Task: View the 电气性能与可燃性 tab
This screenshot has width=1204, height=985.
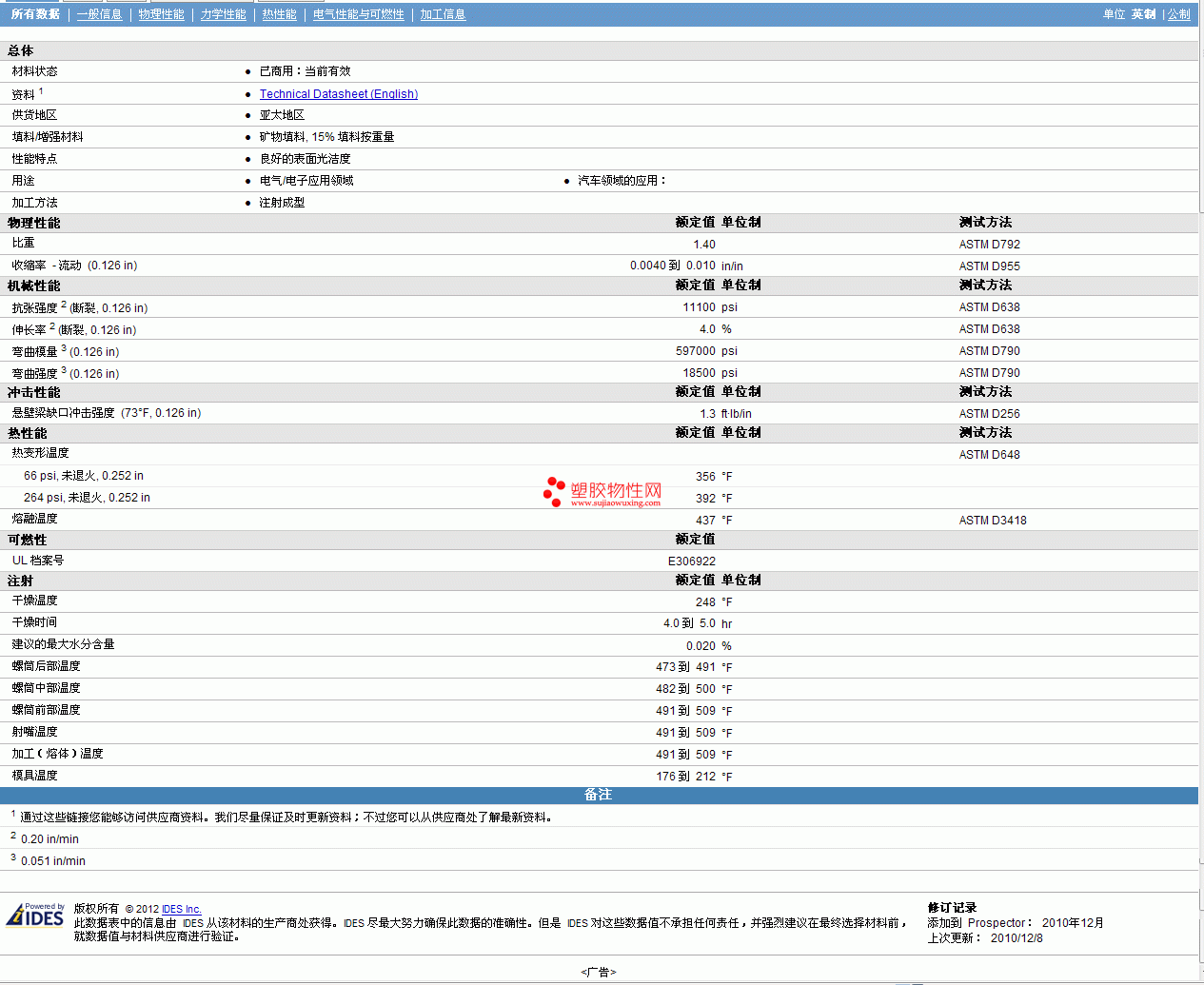Action: pyautogui.click(x=359, y=14)
